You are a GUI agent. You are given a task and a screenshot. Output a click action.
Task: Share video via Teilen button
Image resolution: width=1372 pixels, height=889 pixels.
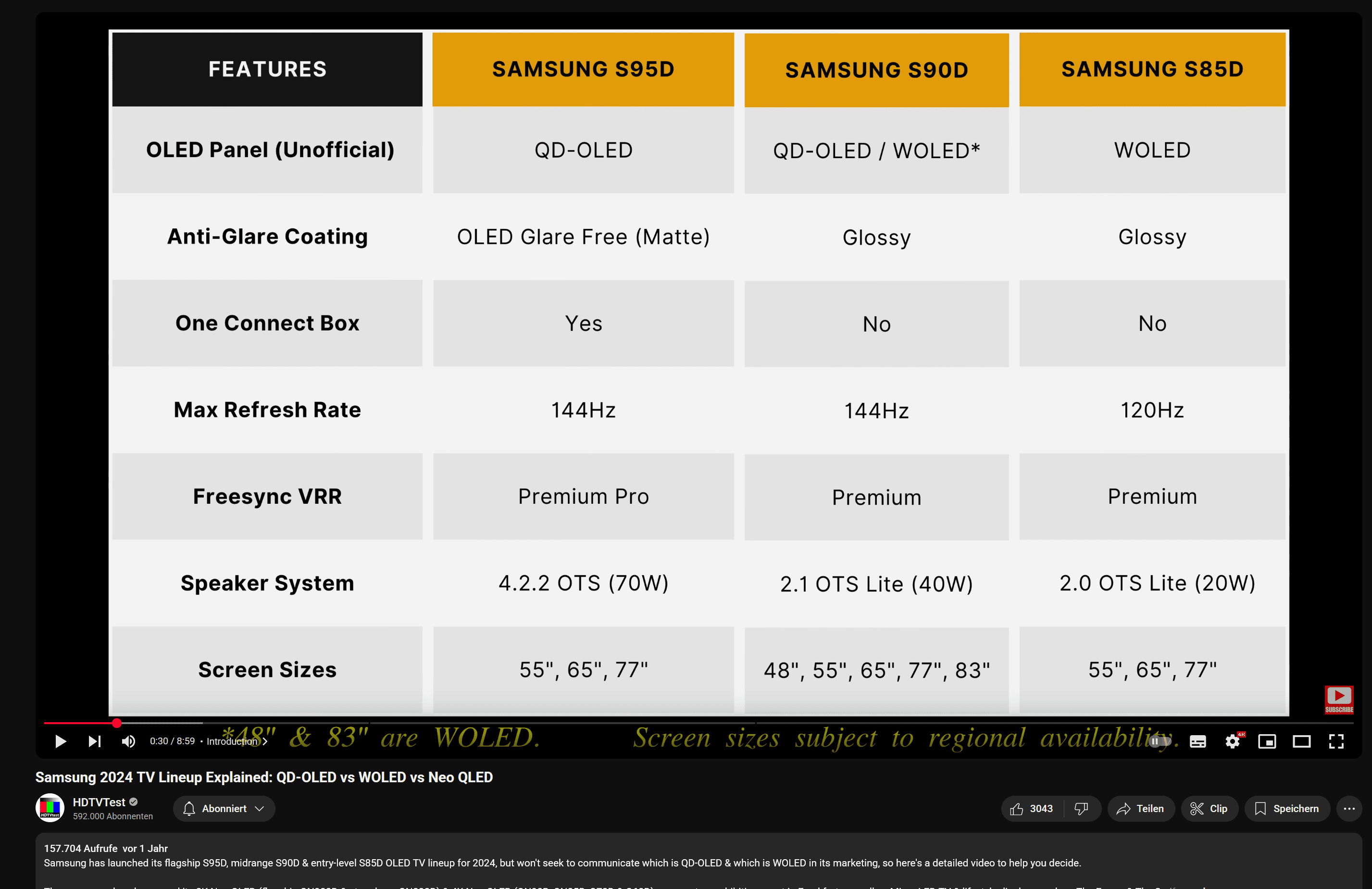pyautogui.click(x=1140, y=808)
